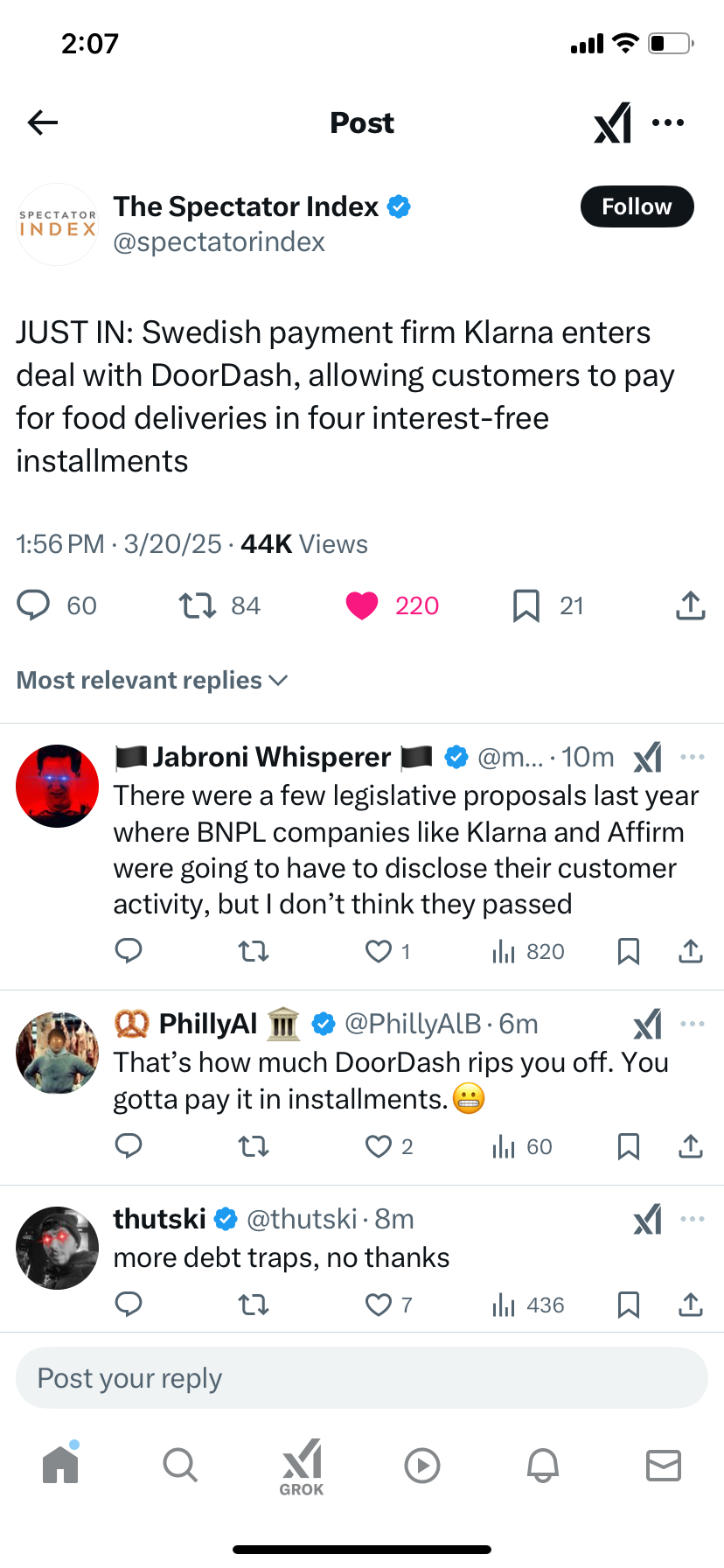Image resolution: width=724 pixels, height=1568 pixels.
Task: Ask Grok about thutski's reply
Action: pyautogui.click(x=648, y=1220)
